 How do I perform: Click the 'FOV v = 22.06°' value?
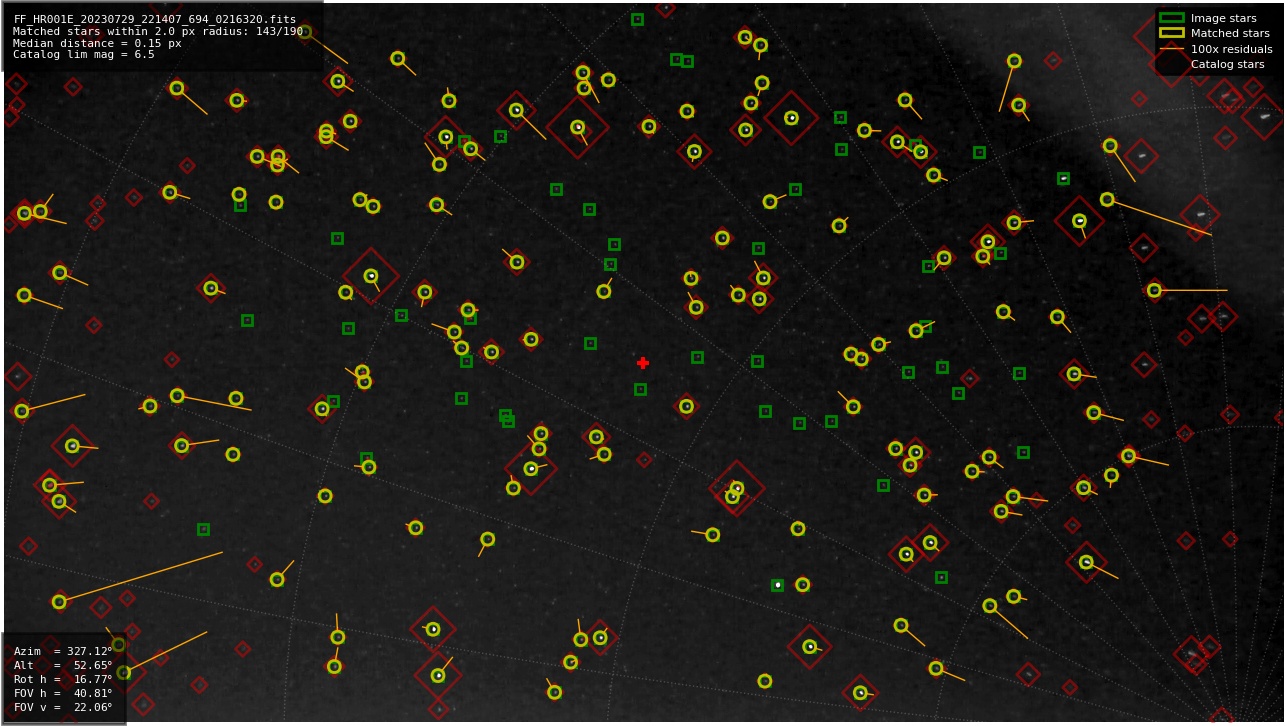[63, 707]
